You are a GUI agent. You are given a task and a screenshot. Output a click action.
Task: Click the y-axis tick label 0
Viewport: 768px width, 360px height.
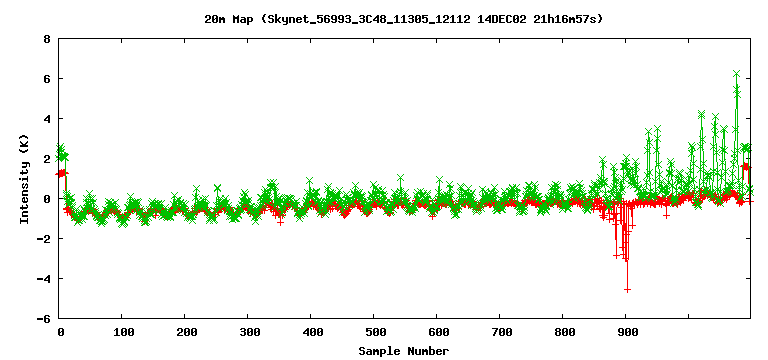click(x=48, y=199)
